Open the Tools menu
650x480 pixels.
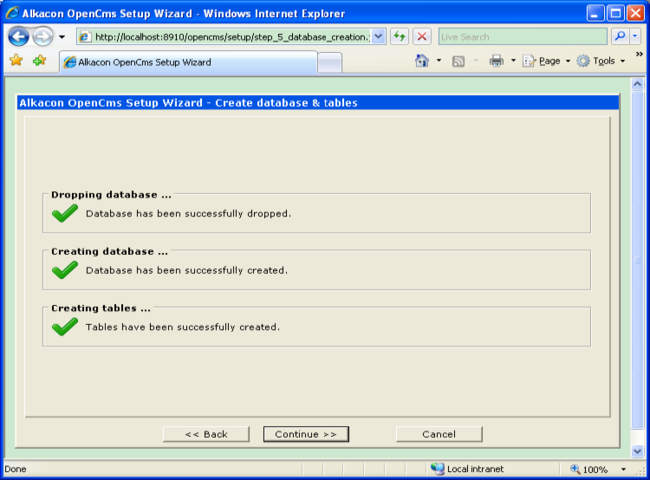tap(601, 61)
